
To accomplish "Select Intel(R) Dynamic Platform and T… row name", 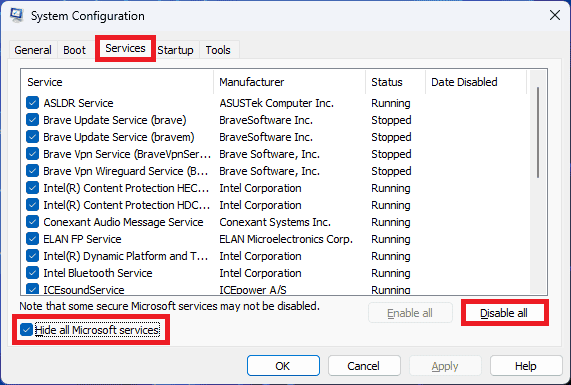I will (126, 256).
